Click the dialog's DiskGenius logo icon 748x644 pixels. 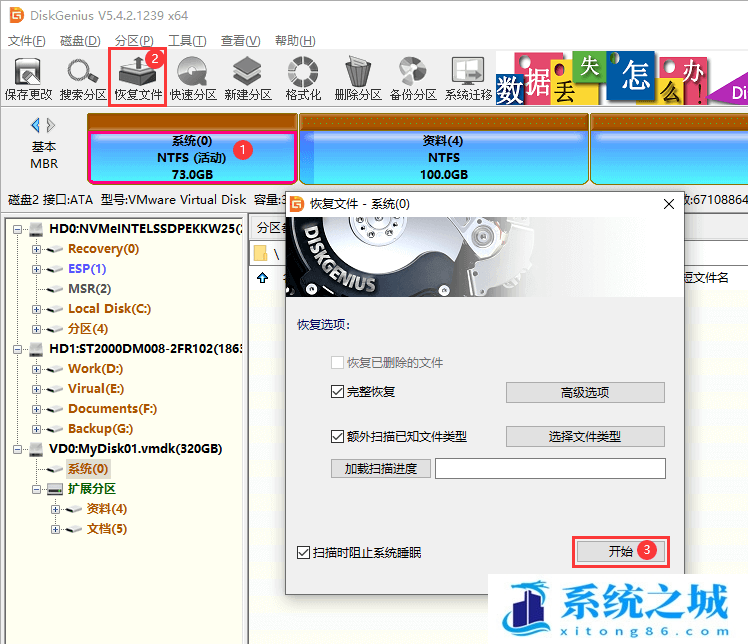297,204
